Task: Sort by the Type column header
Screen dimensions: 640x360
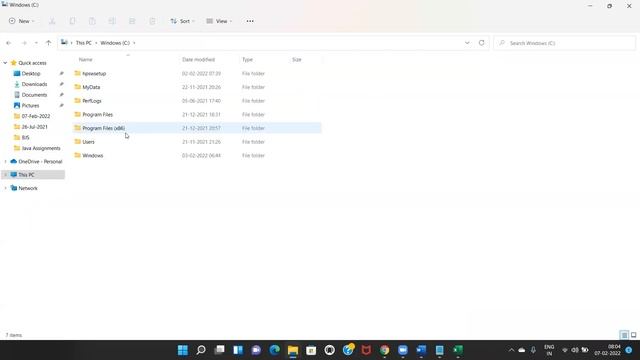Action: (247, 60)
